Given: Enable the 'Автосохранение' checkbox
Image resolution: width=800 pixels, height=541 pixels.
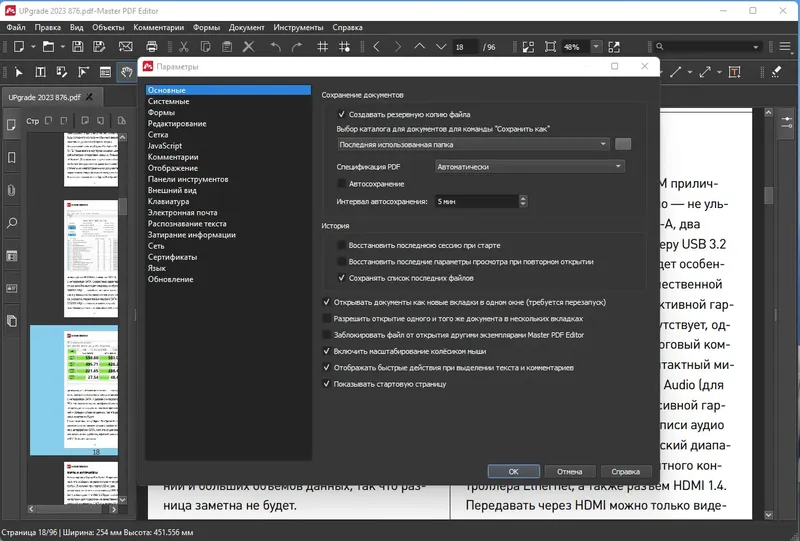Looking at the screenshot, I should (342, 184).
